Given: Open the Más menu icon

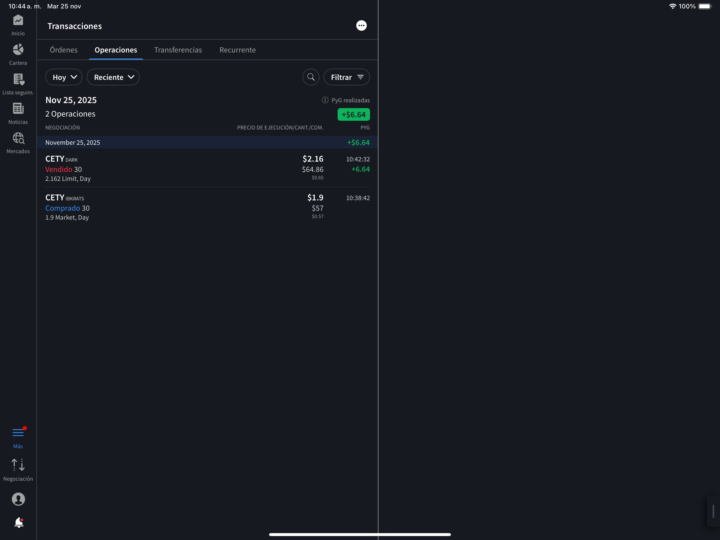Looking at the screenshot, I should (x=18, y=433).
